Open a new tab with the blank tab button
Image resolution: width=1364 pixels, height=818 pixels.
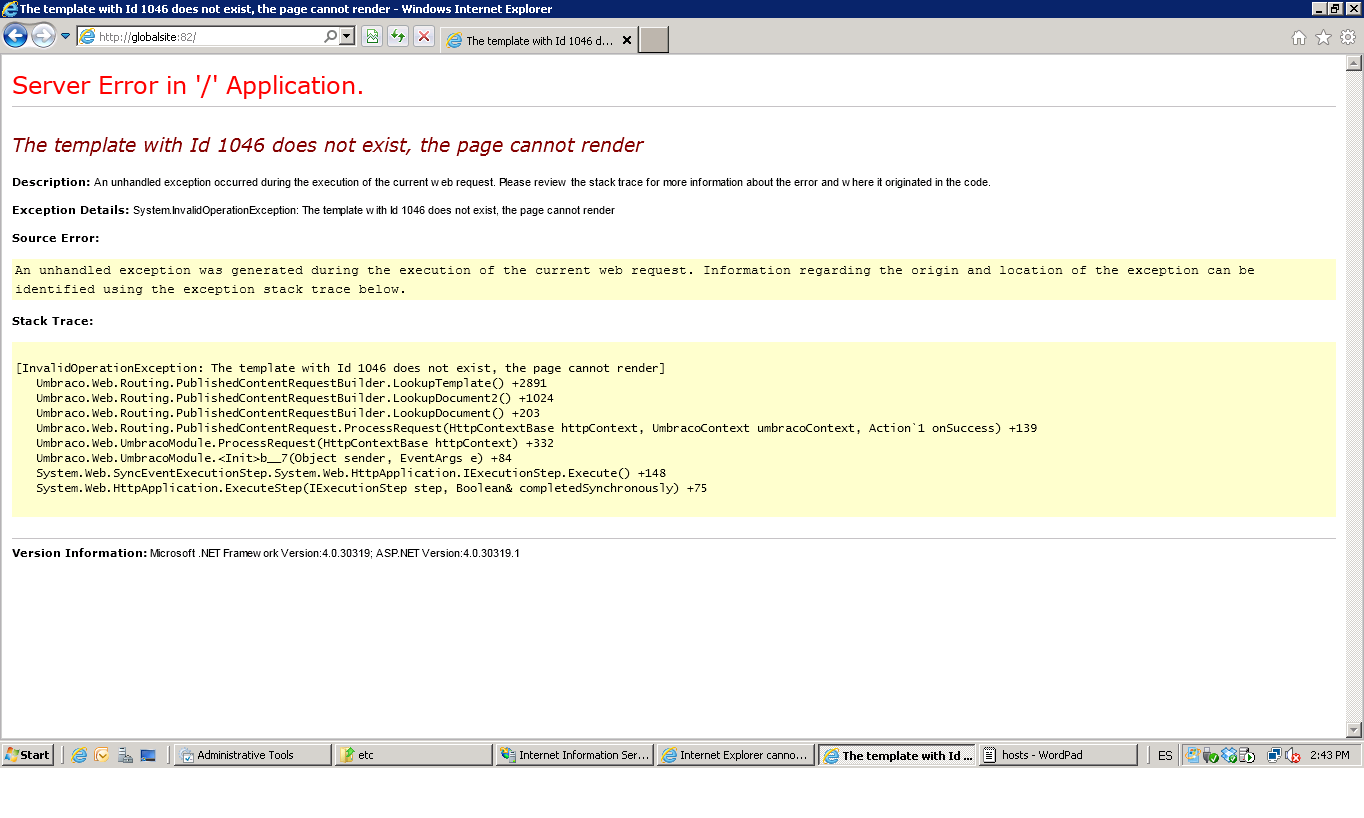pos(654,40)
